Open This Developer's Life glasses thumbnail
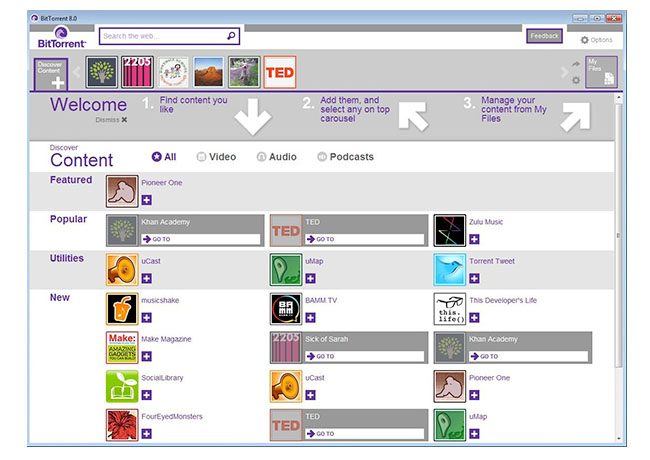 (x=450, y=309)
